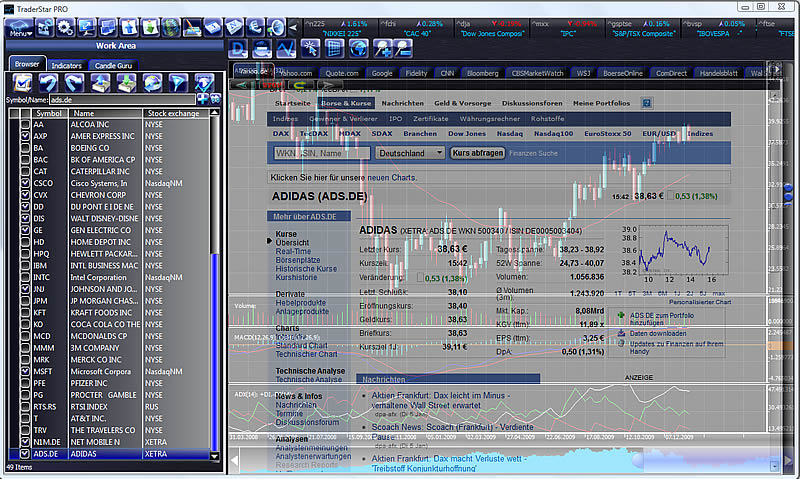Click the megaphone alerts toolbar icon
Image resolution: width=800 pixels, height=479 pixels.
(x=276, y=27)
